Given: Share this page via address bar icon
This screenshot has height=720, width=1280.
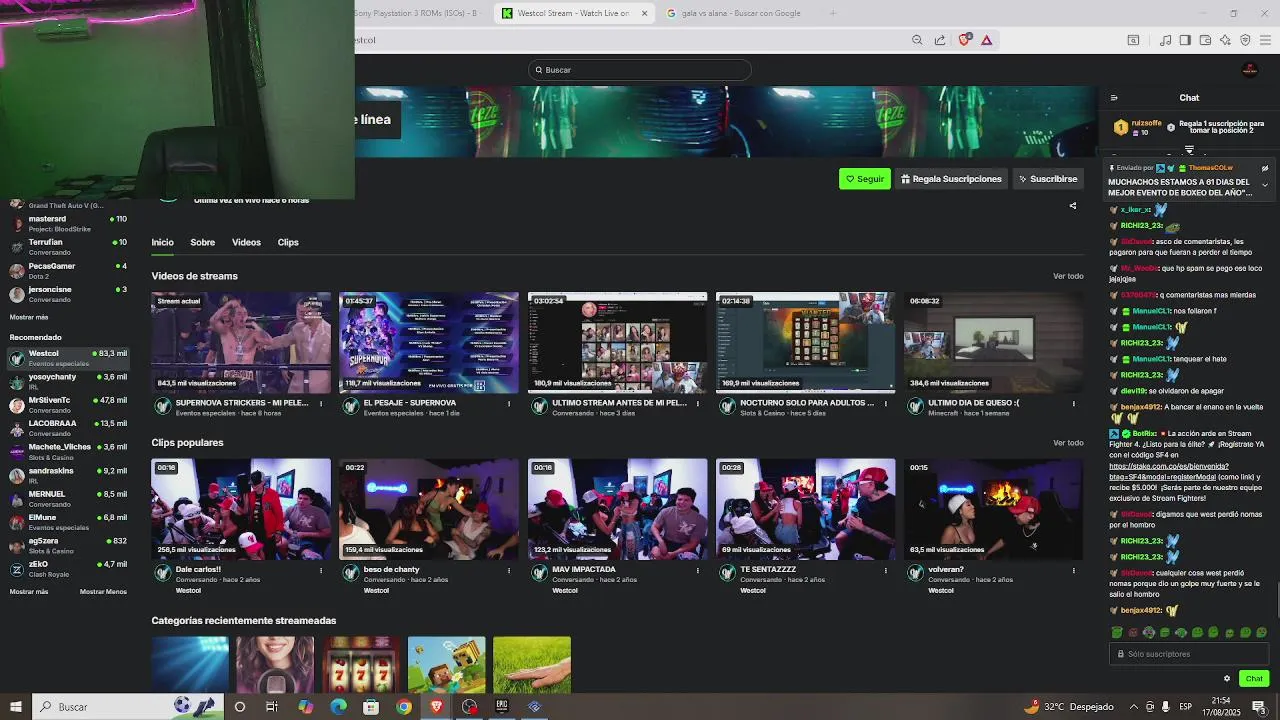Looking at the screenshot, I should pyautogui.click(x=940, y=40).
